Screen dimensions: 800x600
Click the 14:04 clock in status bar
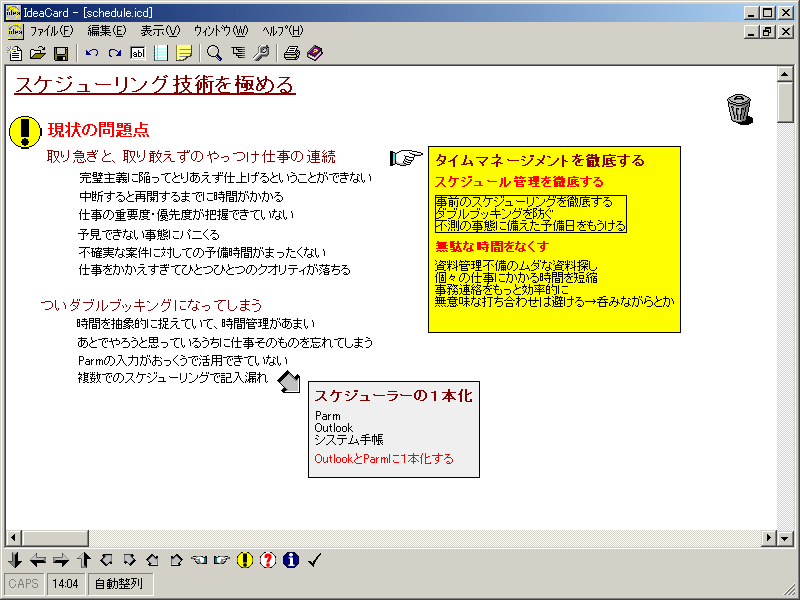(x=65, y=584)
